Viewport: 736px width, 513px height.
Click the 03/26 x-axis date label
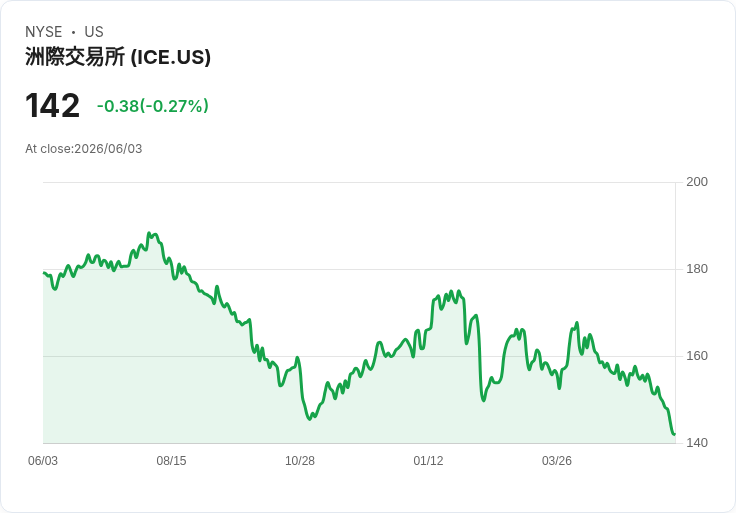pyautogui.click(x=557, y=461)
